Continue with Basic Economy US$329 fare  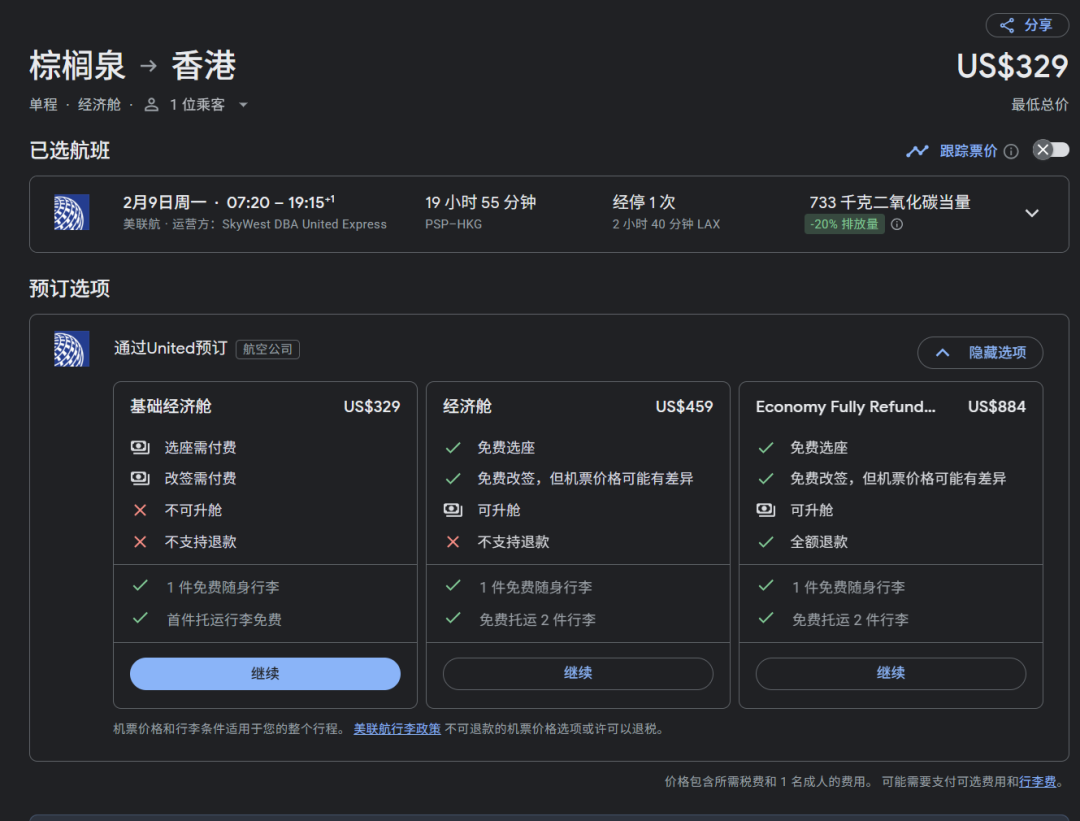tap(265, 673)
